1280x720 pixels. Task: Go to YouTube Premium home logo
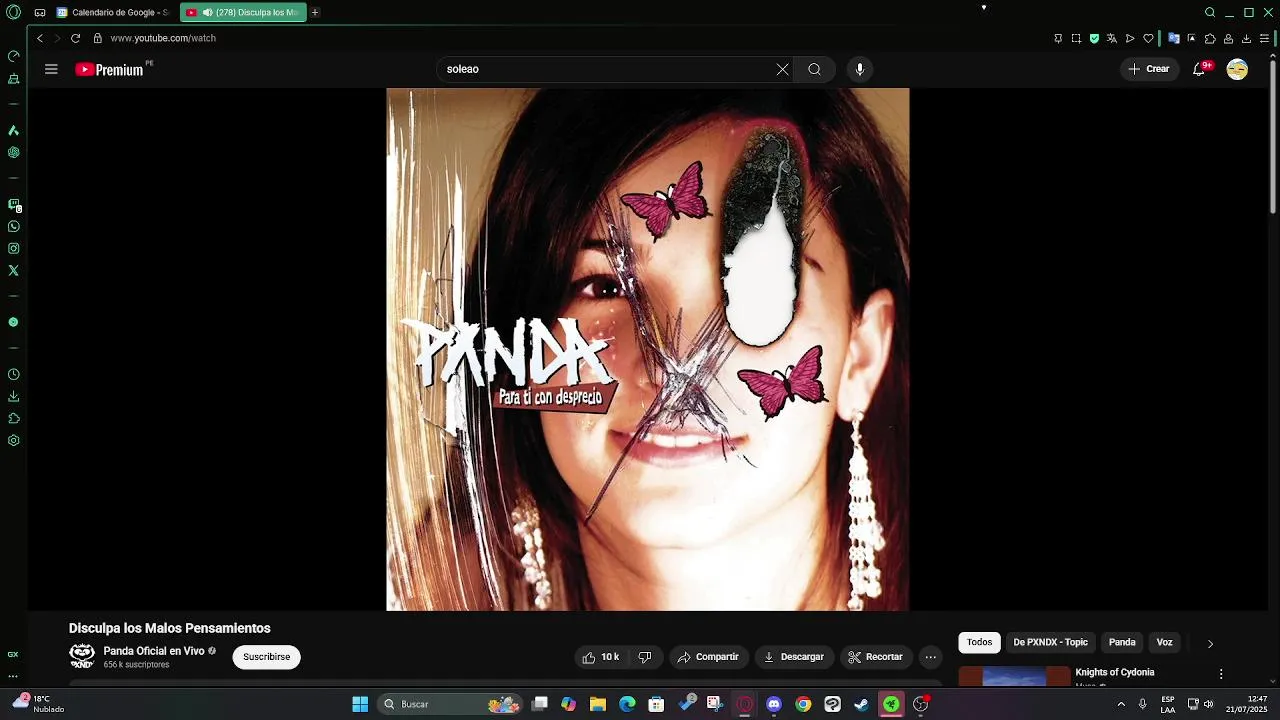point(110,69)
